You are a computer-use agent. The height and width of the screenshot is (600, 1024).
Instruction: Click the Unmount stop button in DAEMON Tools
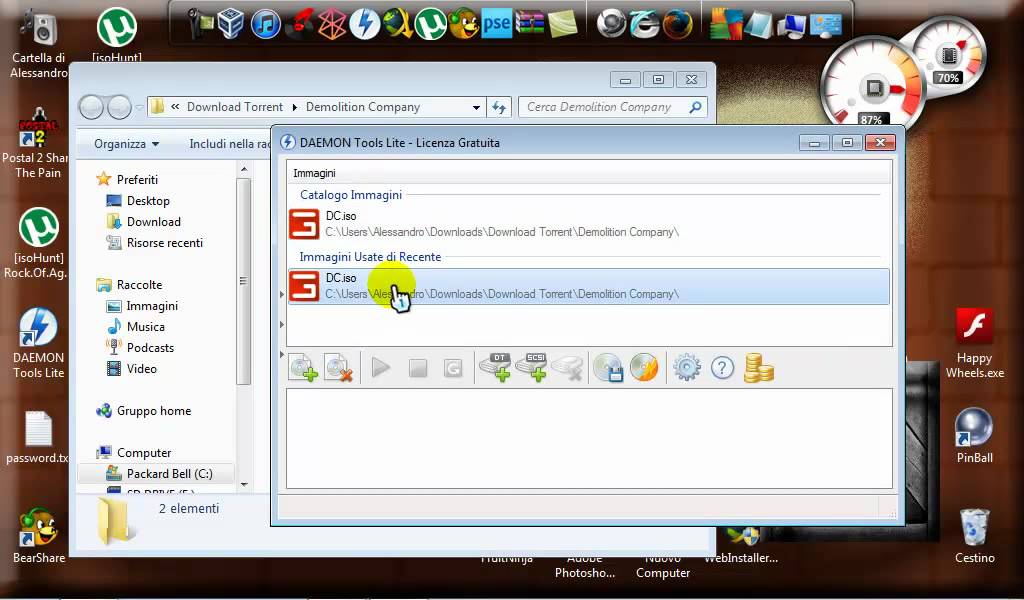[417, 368]
